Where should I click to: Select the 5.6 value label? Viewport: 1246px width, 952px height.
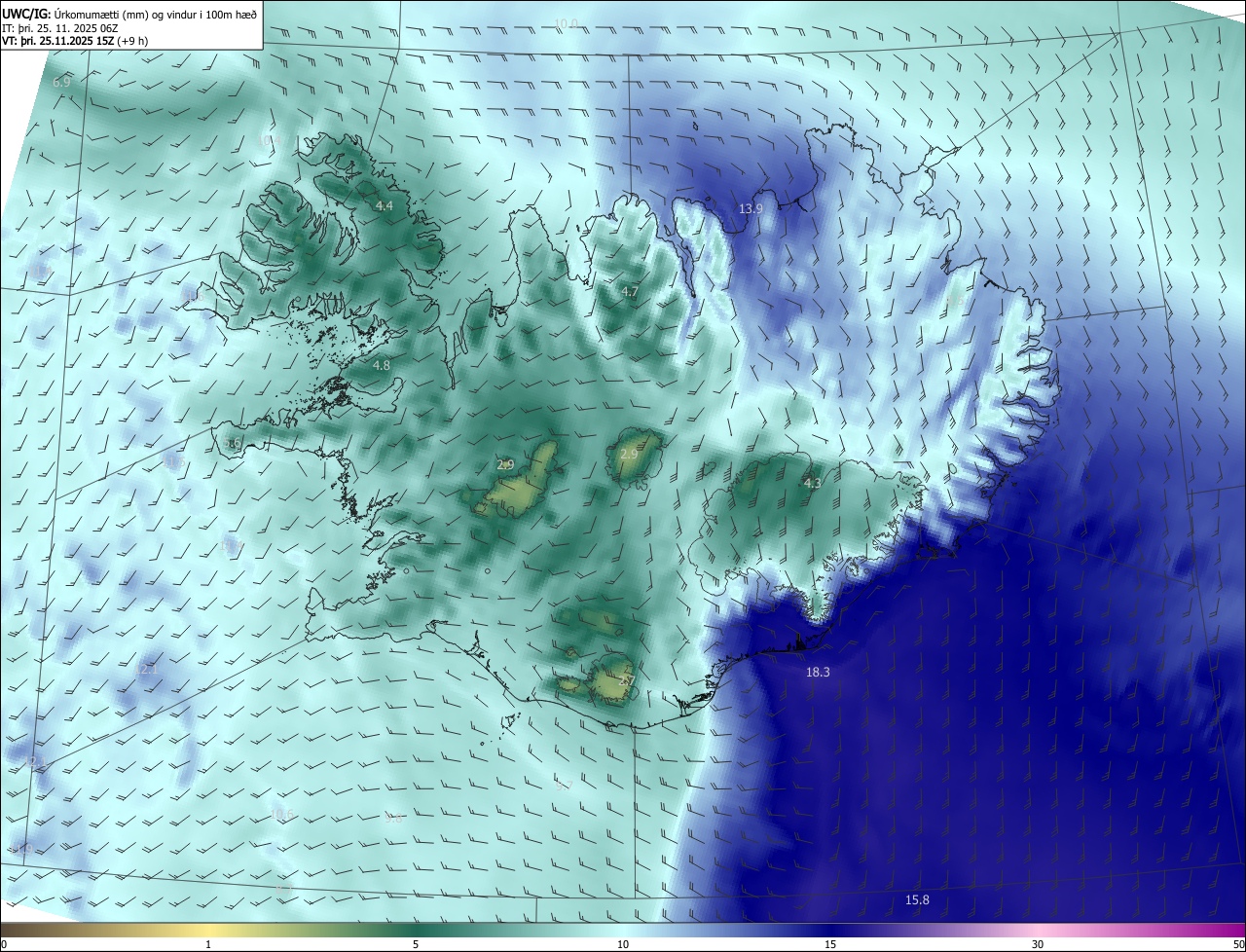coord(234,444)
